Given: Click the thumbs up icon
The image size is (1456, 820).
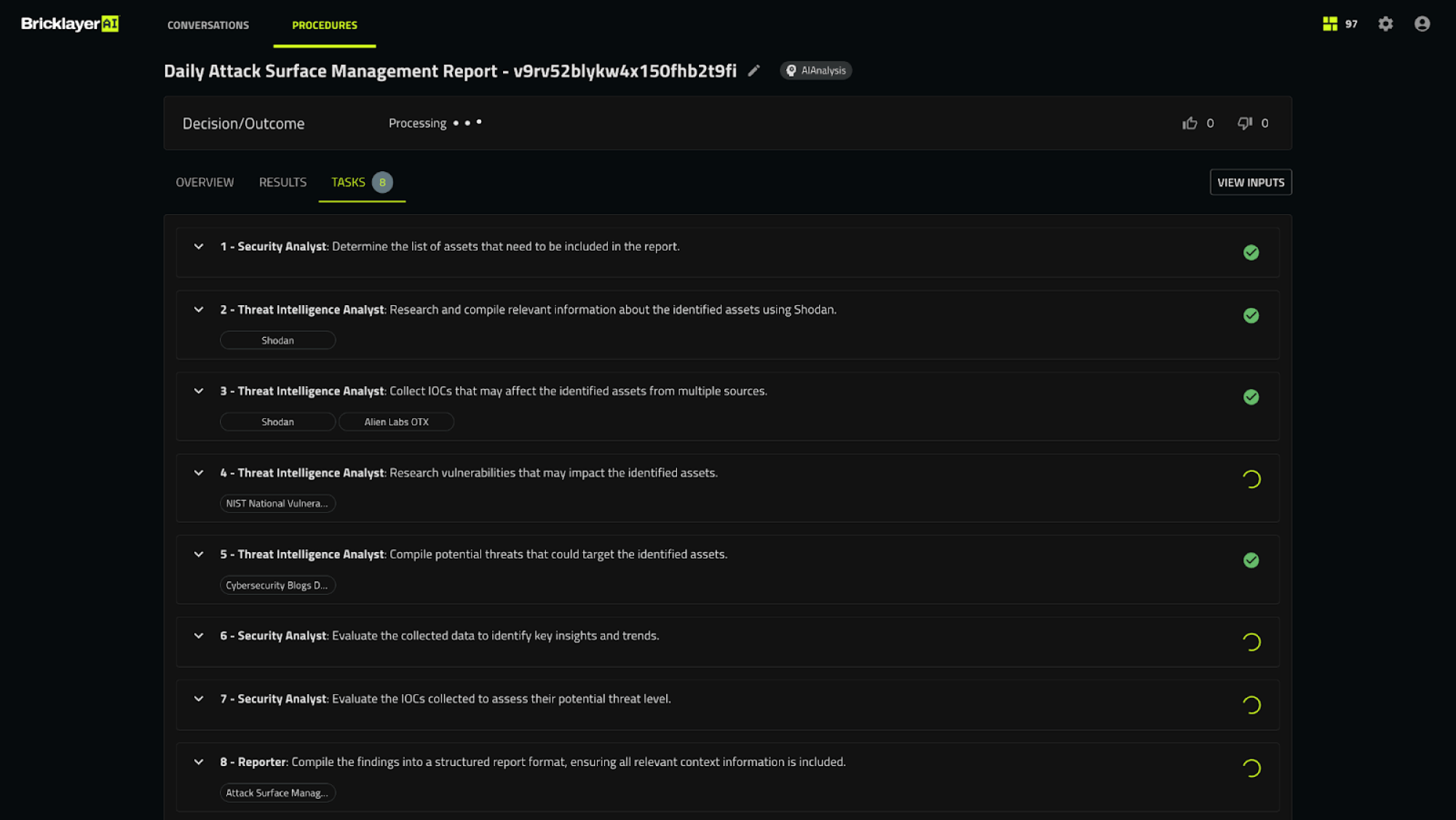Looking at the screenshot, I should click(x=1190, y=123).
